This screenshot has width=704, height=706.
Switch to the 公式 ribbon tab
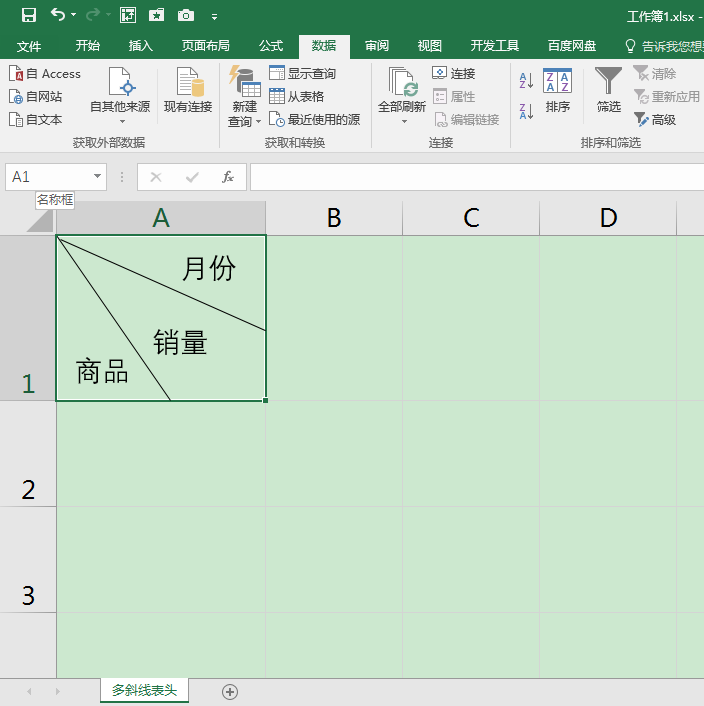[x=270, y=46]
